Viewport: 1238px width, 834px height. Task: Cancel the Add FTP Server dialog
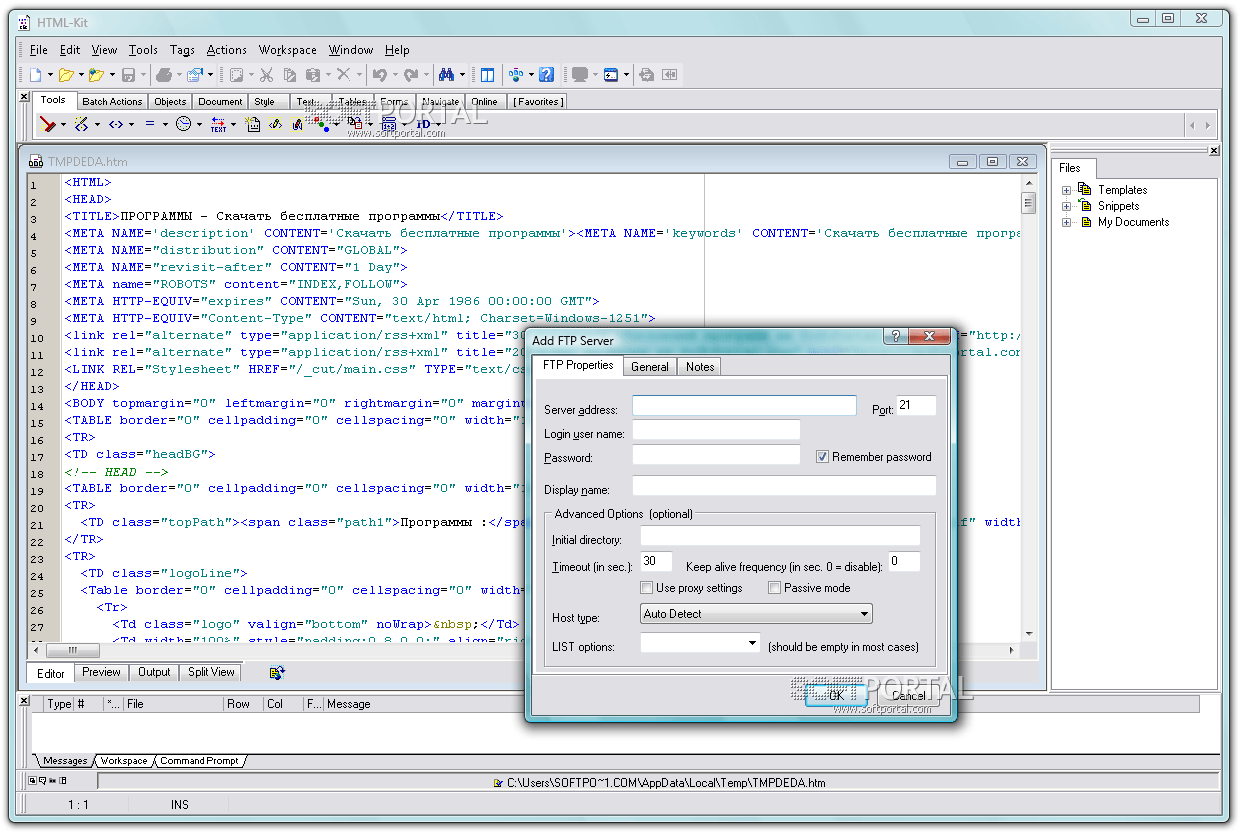coord(908,695)
